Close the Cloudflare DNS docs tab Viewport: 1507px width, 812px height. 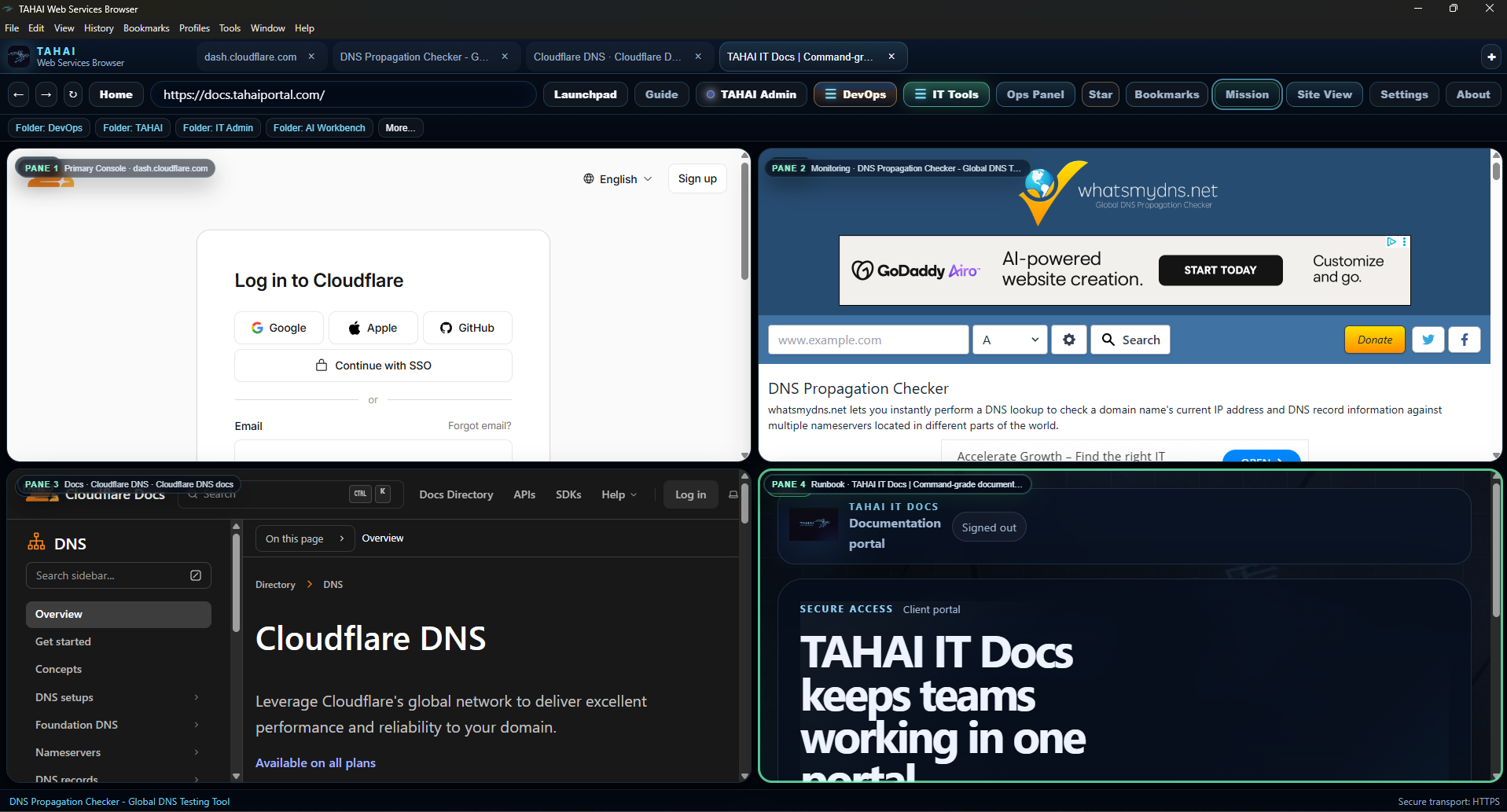[698, 57]
